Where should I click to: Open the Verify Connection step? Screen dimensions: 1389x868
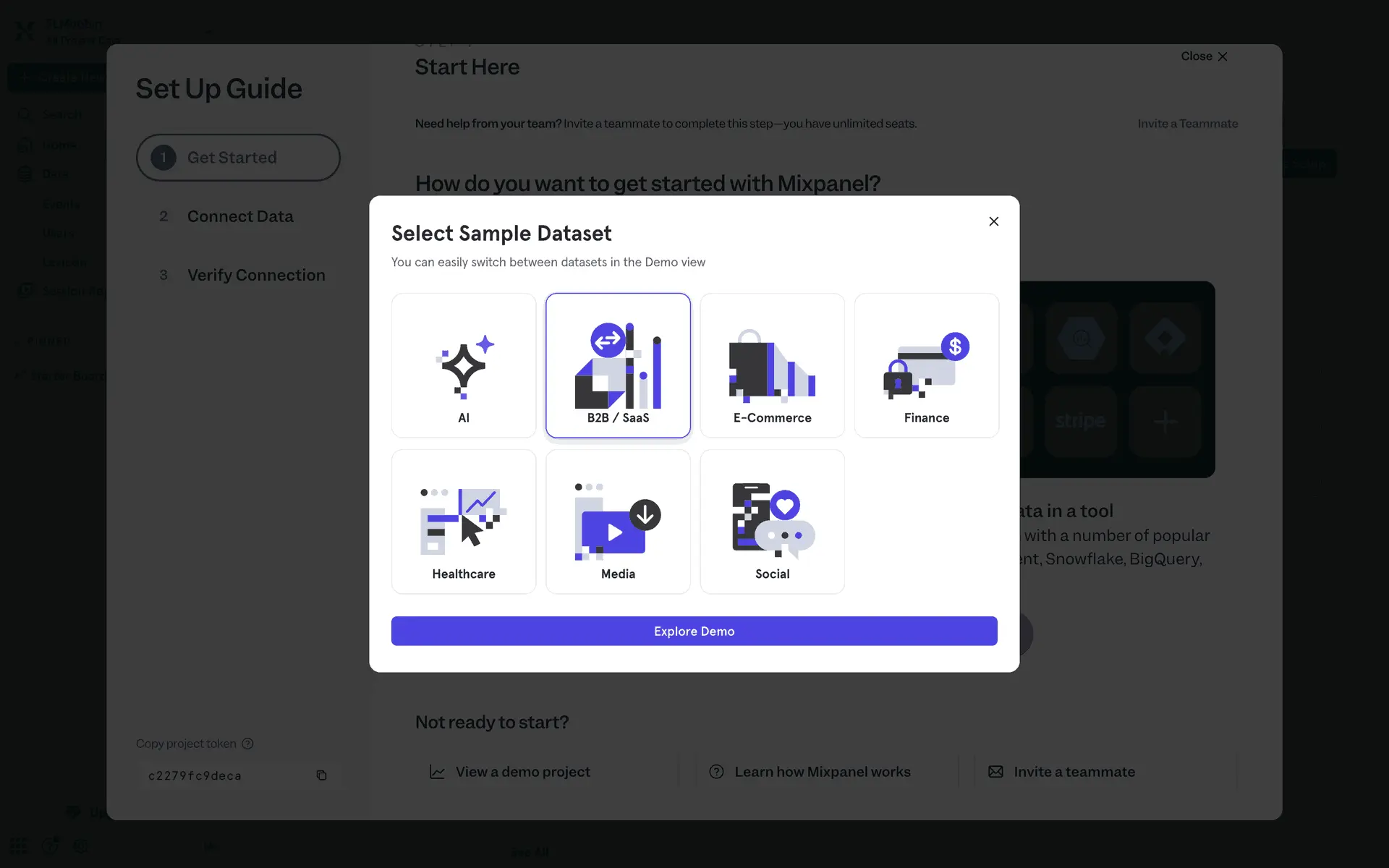[255, 275]
